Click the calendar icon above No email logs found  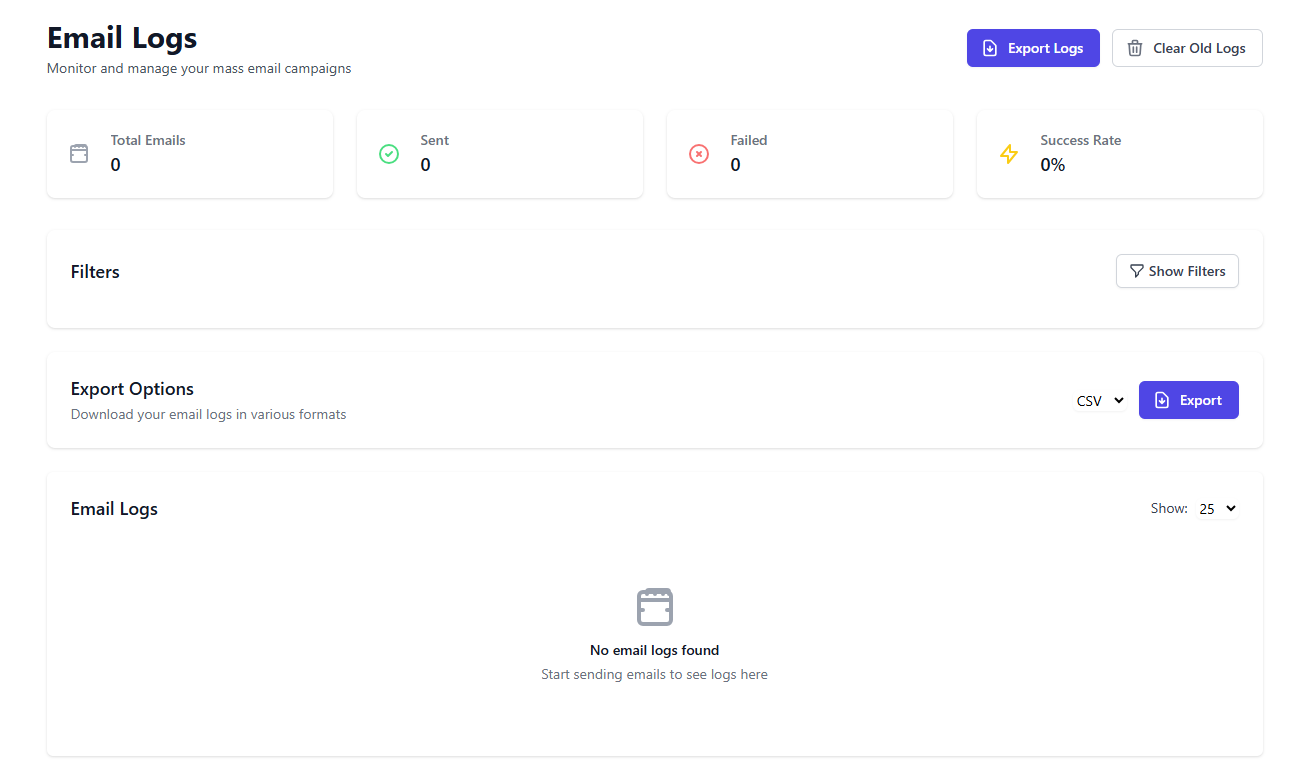[654, 606]
